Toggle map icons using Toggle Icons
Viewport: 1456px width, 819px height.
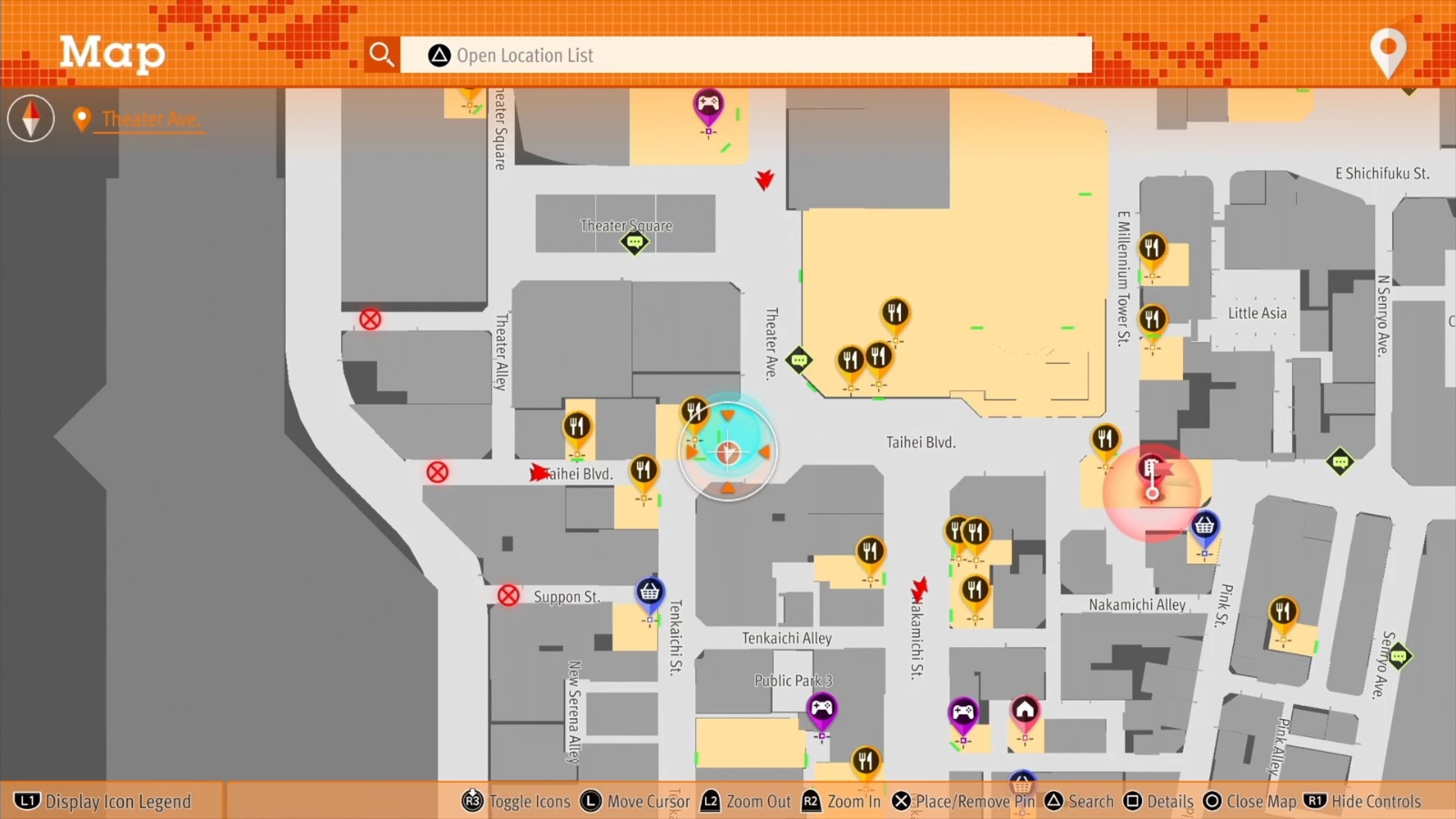516,802
